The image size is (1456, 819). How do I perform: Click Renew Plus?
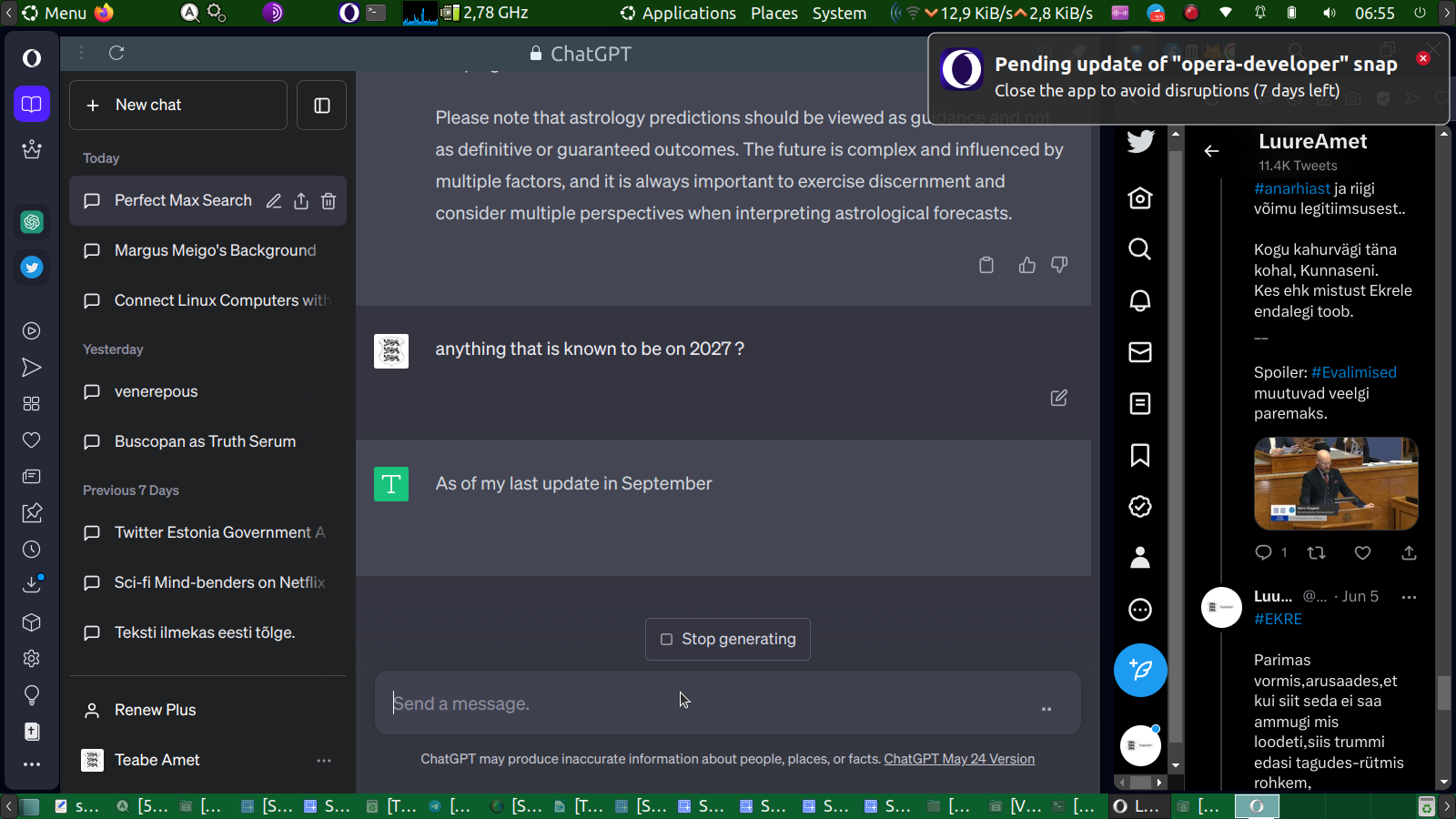click(207, 710)
